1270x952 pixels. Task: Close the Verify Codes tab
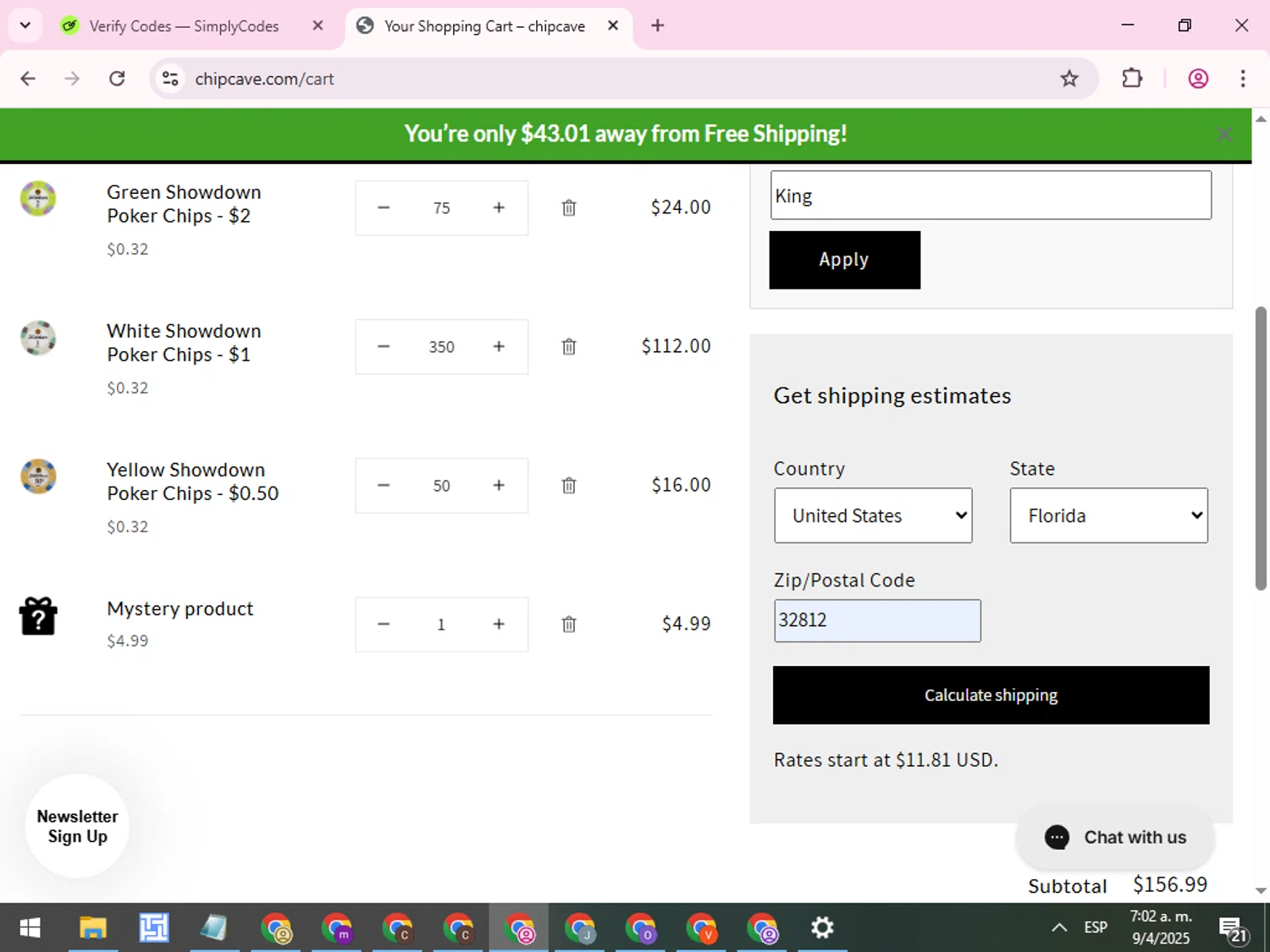tap(317, 25)
